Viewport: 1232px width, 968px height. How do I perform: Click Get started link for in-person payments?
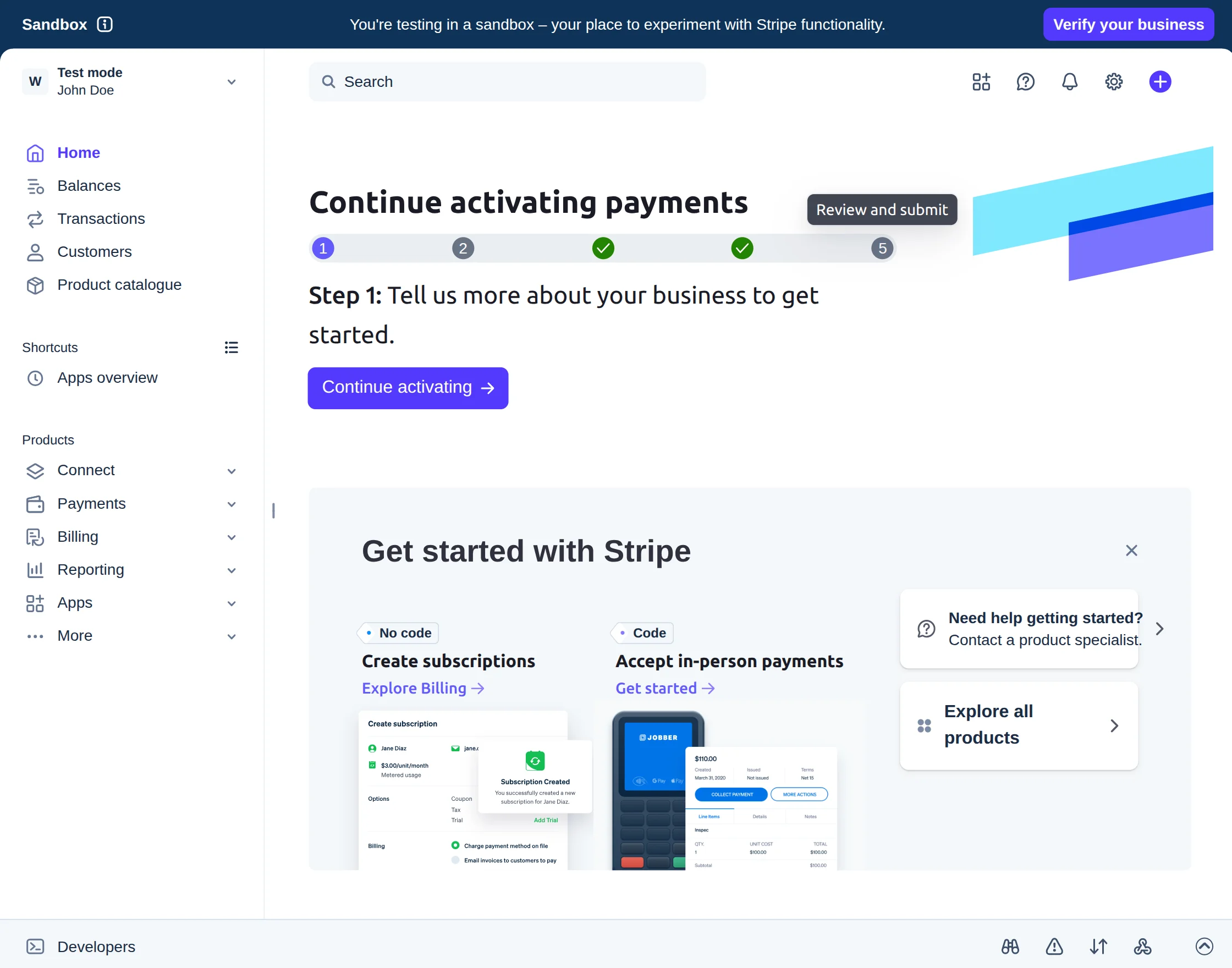[x=665, y=688]
